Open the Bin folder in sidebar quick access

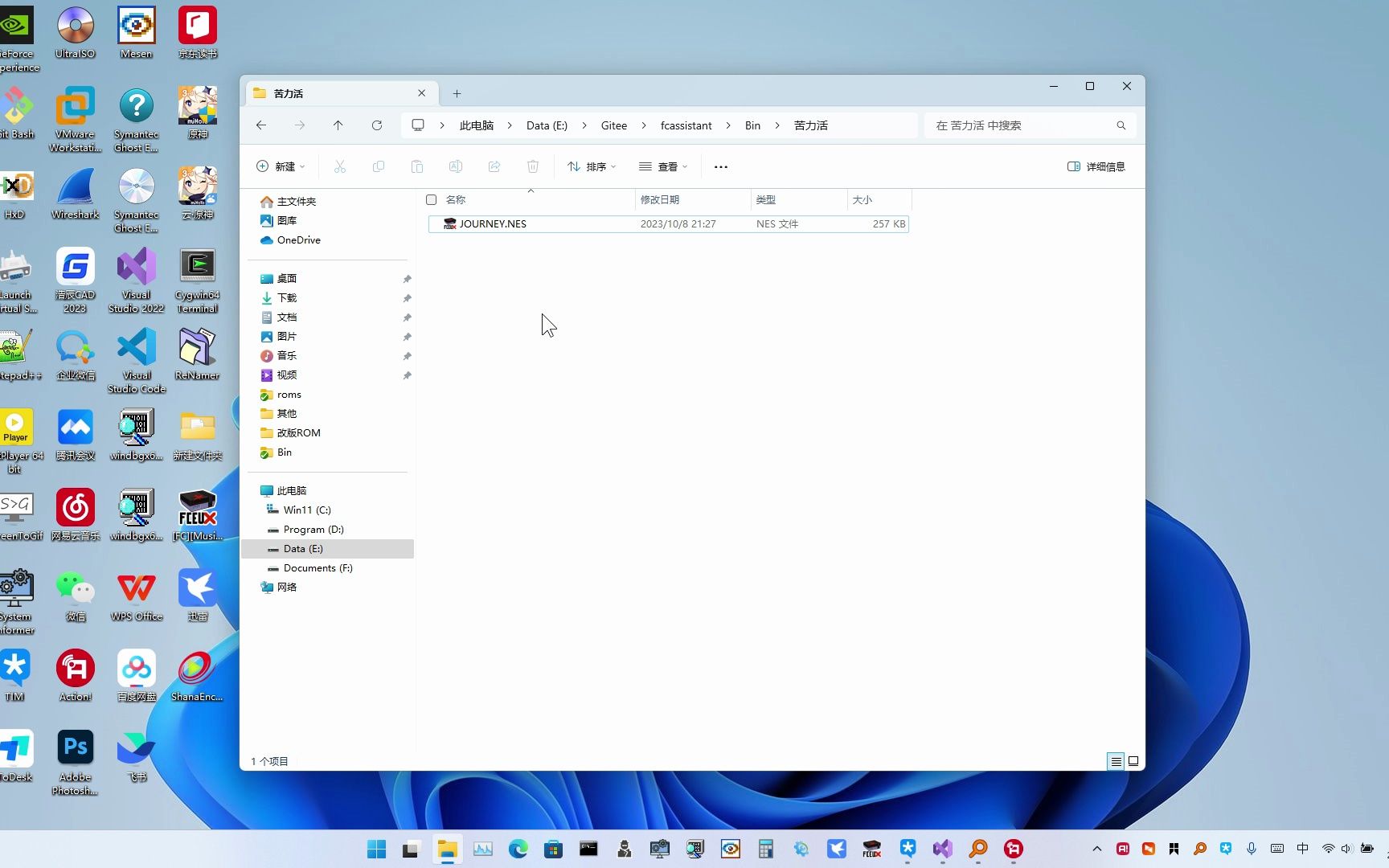tap(284, 452)
